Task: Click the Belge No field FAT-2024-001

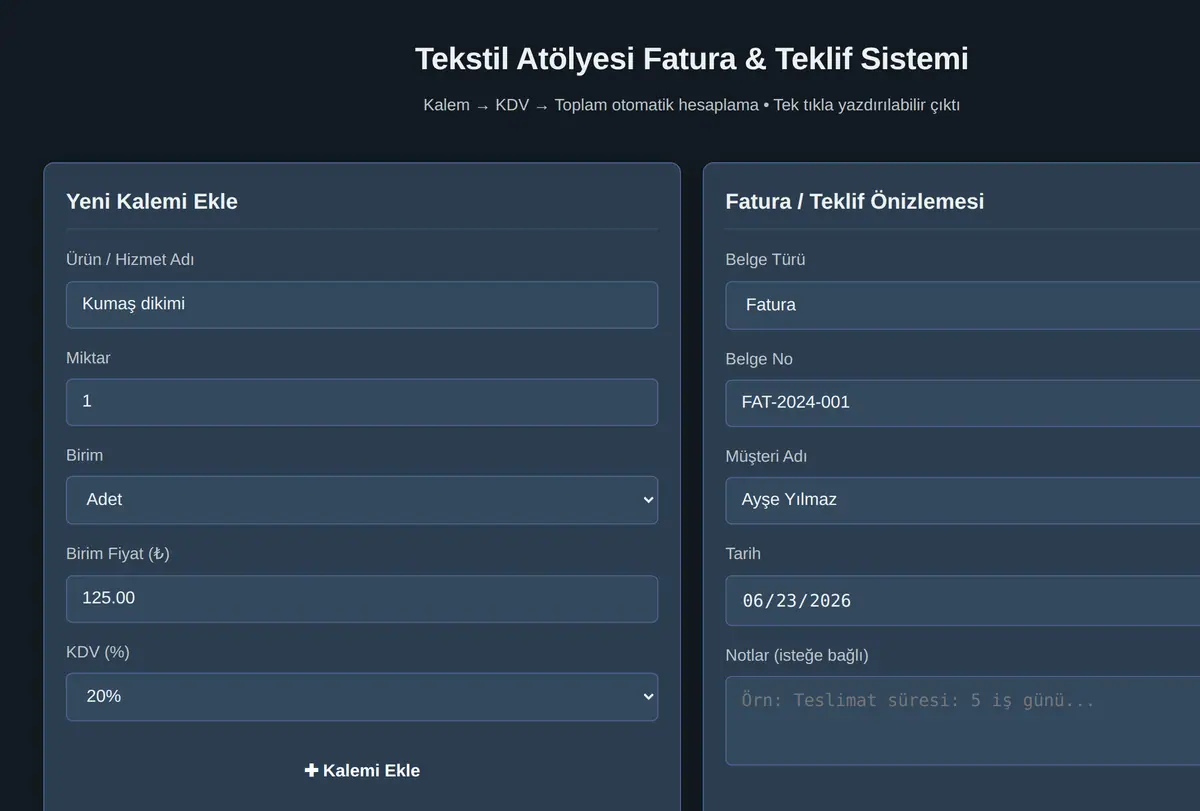Action: click(962, 403)
